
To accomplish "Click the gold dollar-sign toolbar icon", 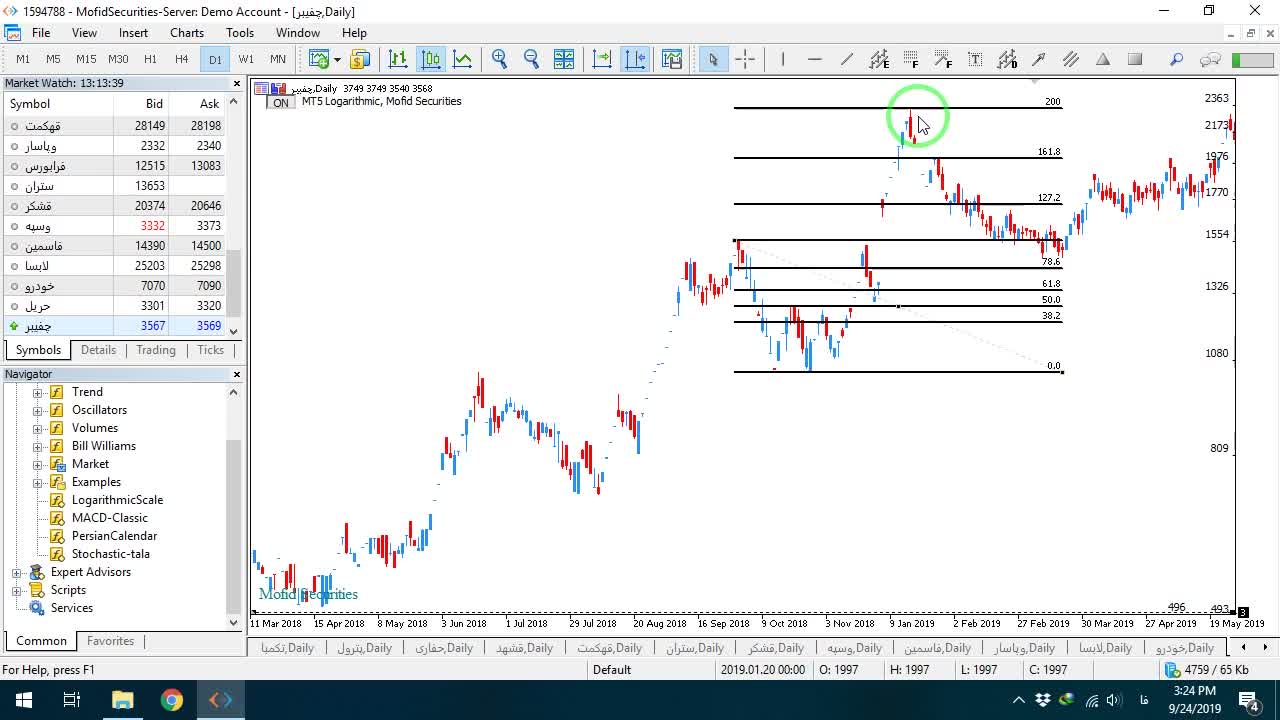I will [x=360, y=59].
